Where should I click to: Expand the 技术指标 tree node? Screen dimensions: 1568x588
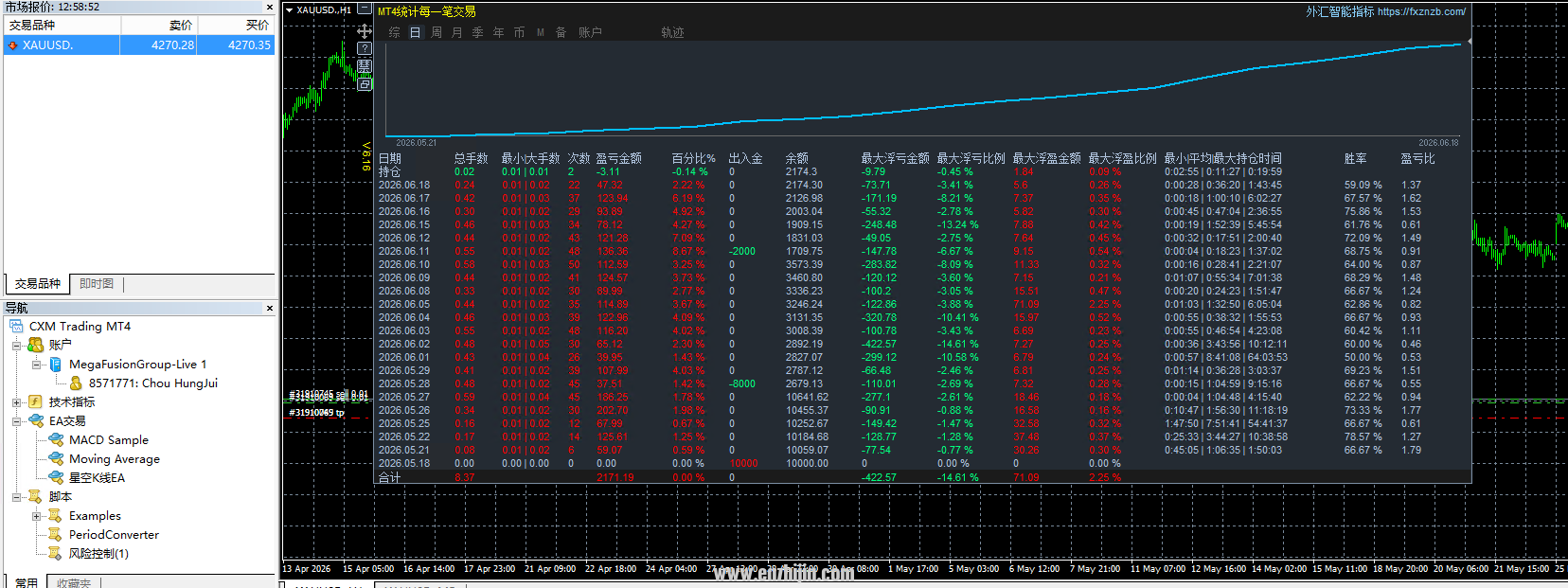[16, 402]
